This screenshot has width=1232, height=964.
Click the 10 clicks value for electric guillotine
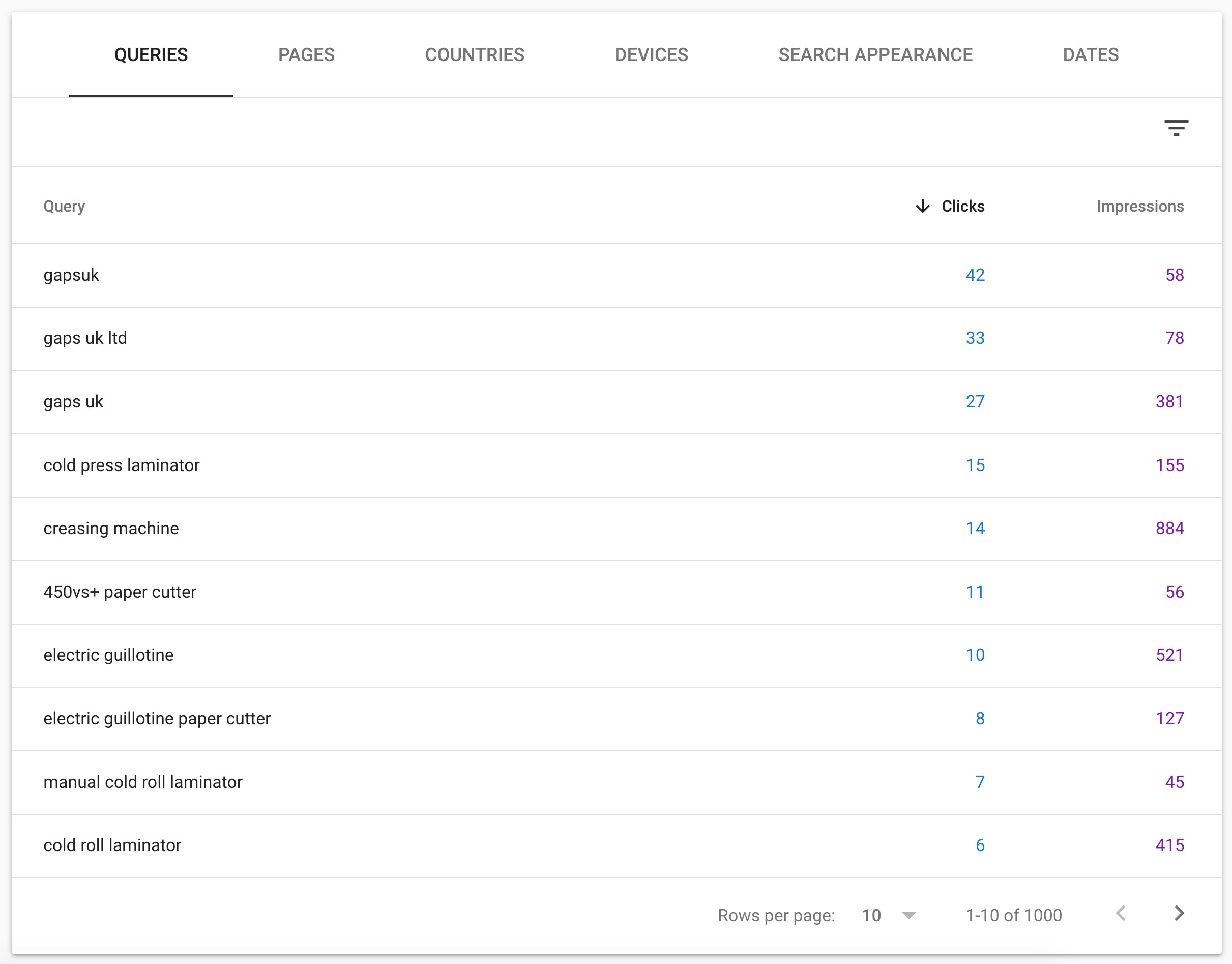(975, 655)
